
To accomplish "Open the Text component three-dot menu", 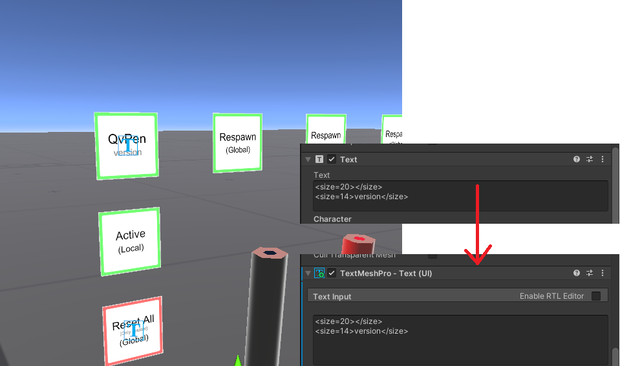I will [x=602, y=159].
